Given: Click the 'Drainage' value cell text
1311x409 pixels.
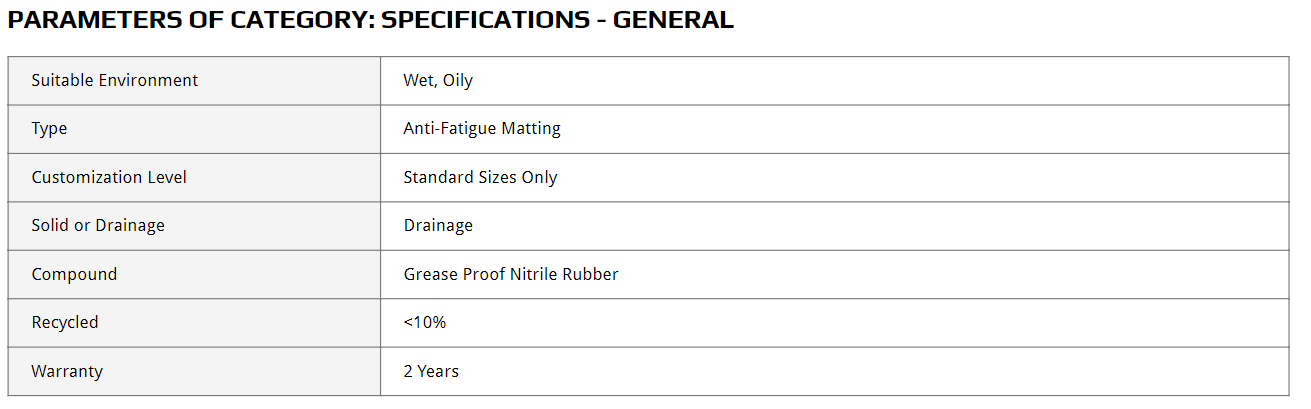Looking at the screenshot, I should tap(438, 226).
